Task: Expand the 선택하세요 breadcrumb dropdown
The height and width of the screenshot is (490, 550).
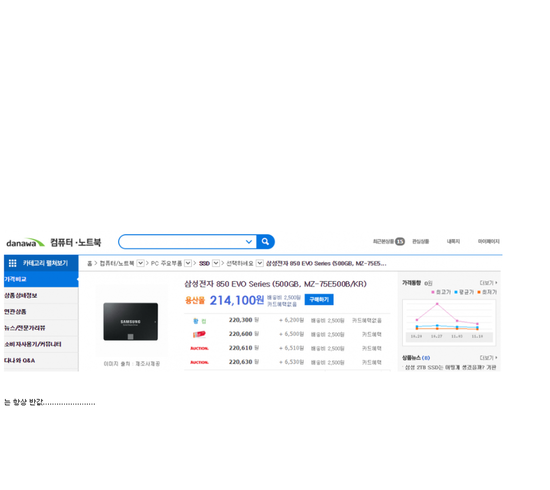Action: 260,263
